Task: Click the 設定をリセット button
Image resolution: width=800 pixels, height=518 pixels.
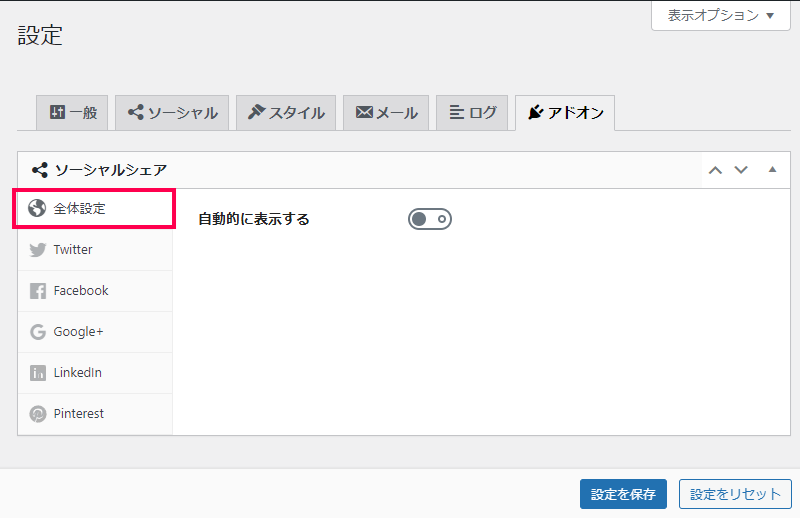Action: [x=735, y=494]
